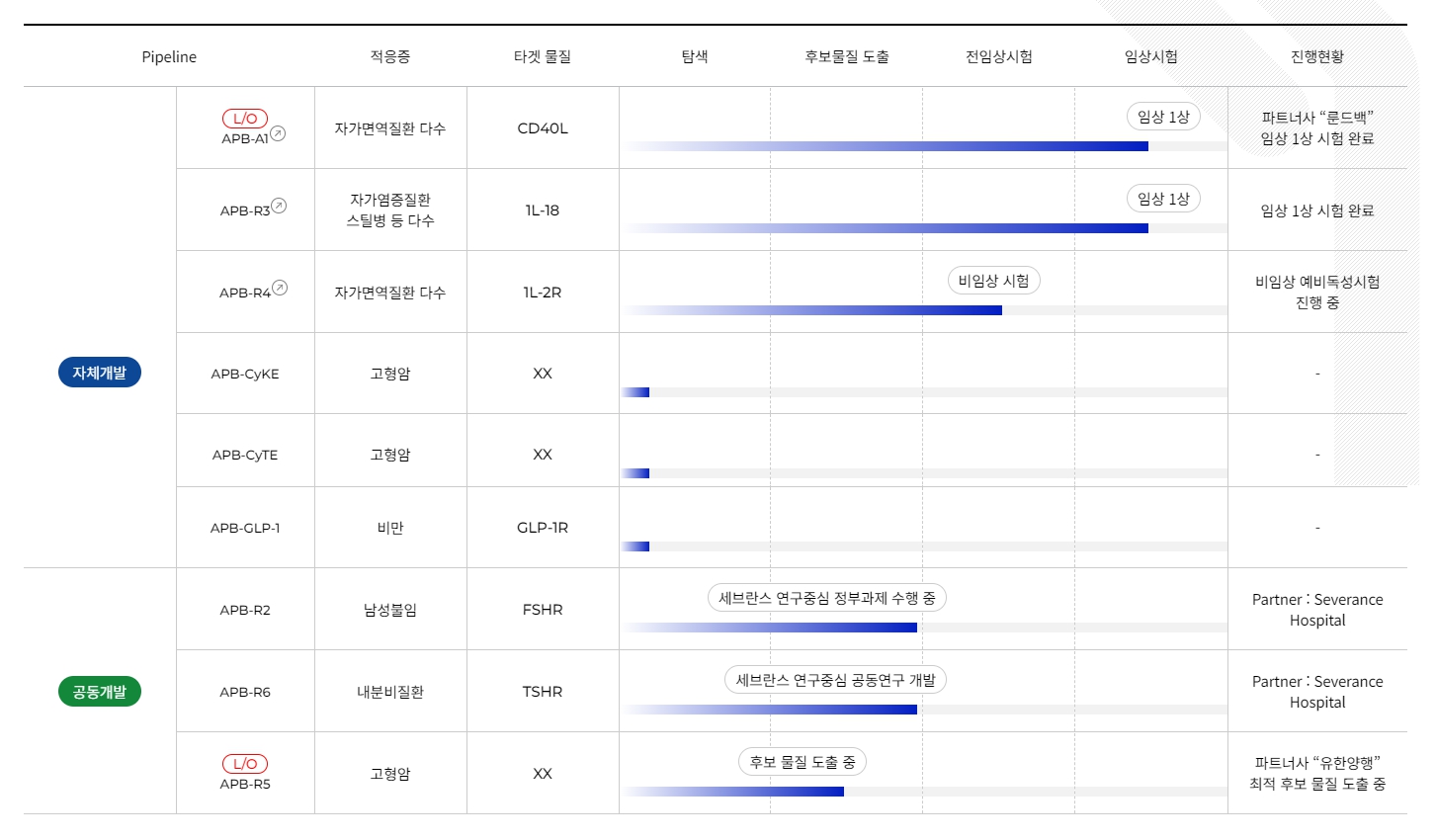Viewport: 1437px width, 840px height.
Task: Click the 임상시험 column header
Action: click(x=1151, y=57)
